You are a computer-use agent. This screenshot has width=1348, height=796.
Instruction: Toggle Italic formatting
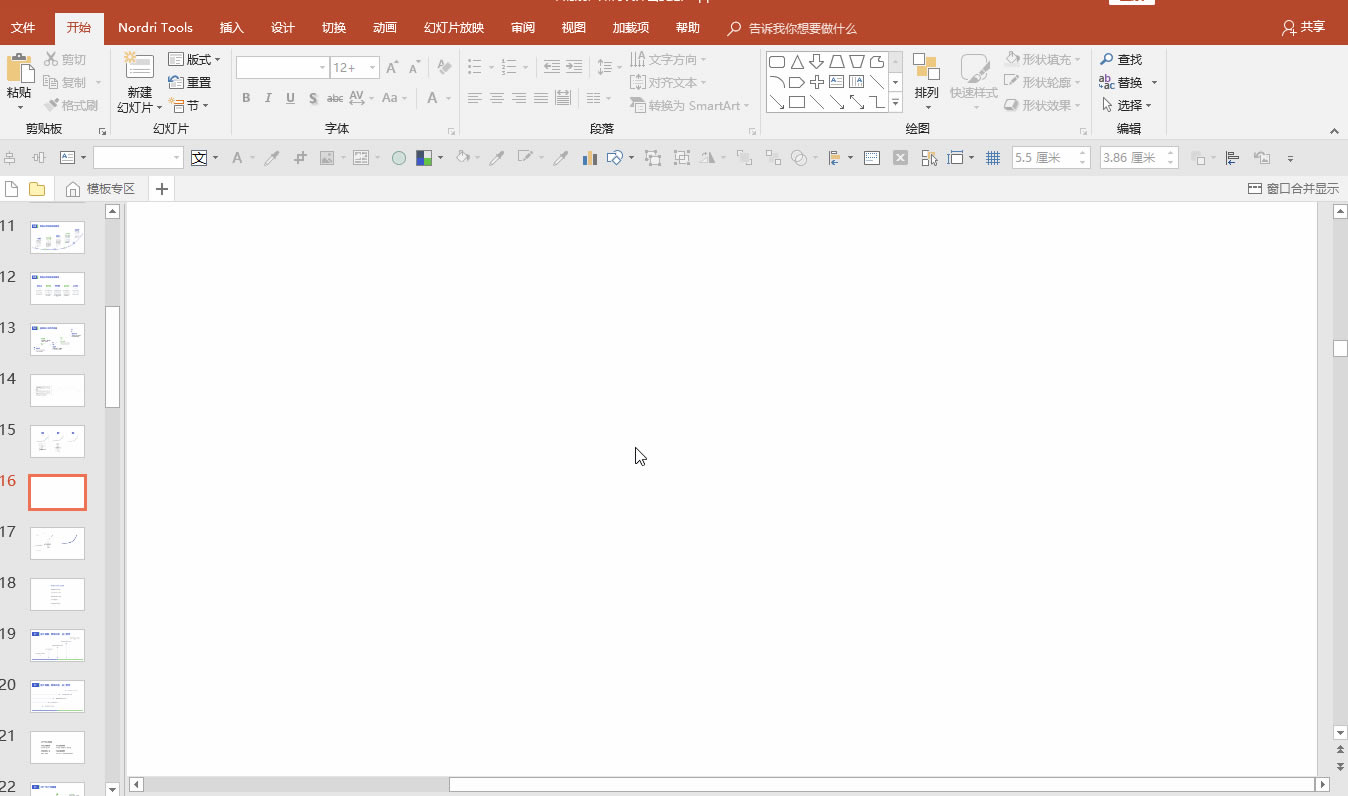click(268, 98)
